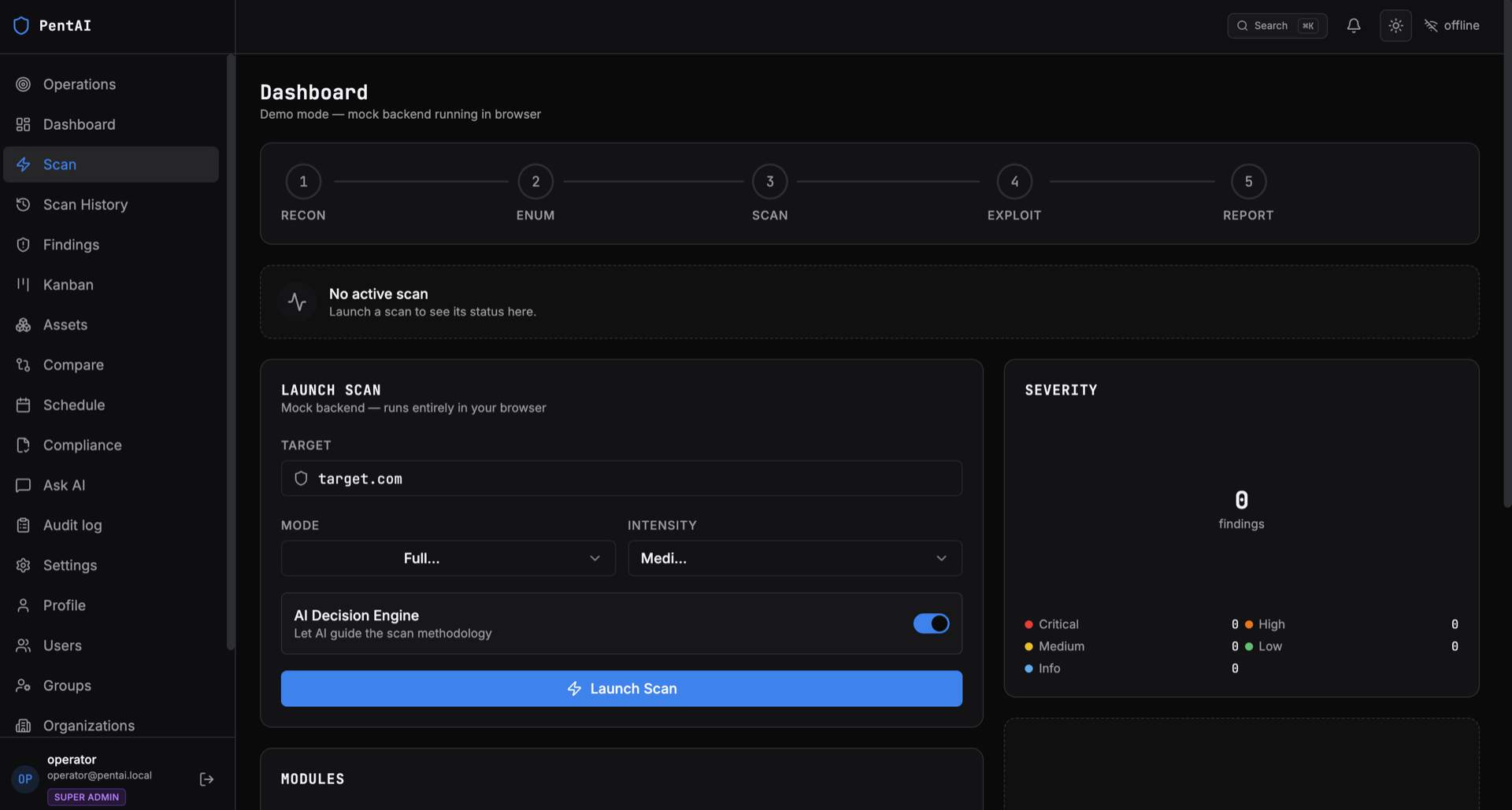Click the Launch Scan button
This screenshot has height=810, width=1512.
click(621, 689)
